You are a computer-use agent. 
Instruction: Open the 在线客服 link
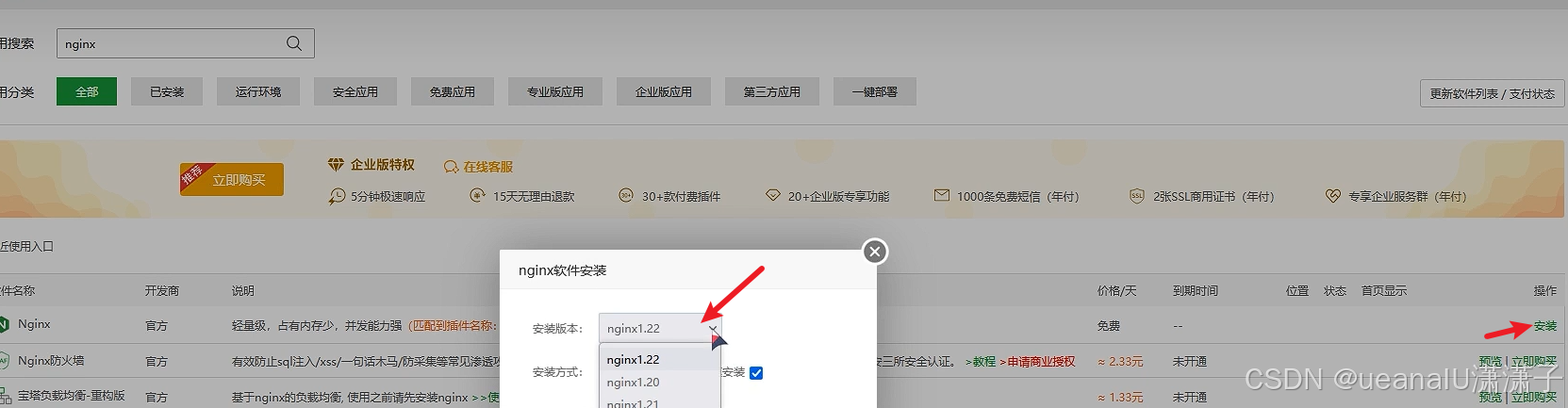[487, 167]
